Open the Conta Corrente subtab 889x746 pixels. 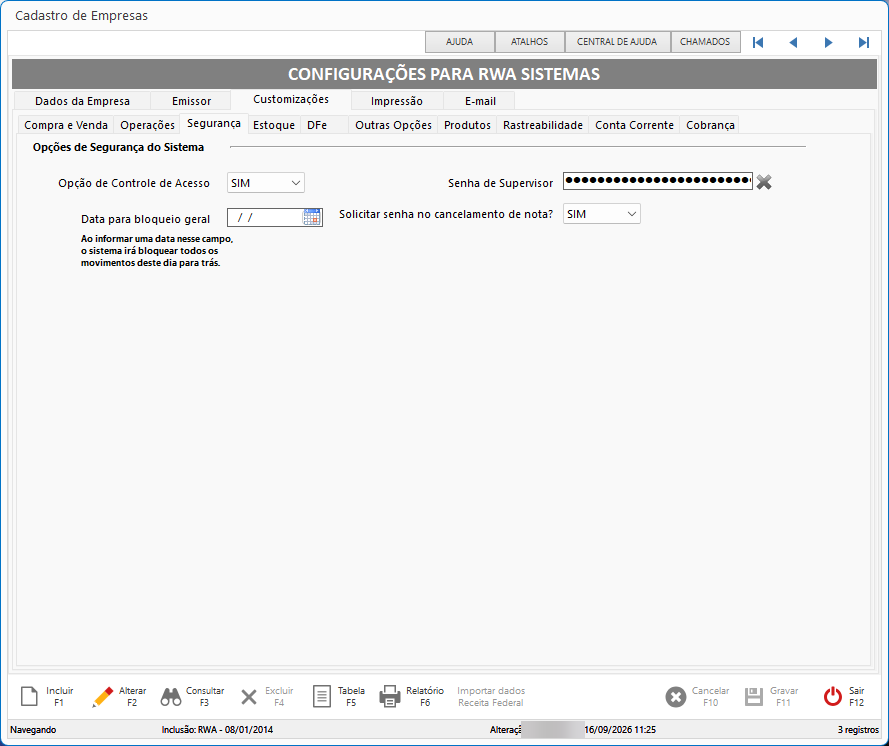coord(634,125)
